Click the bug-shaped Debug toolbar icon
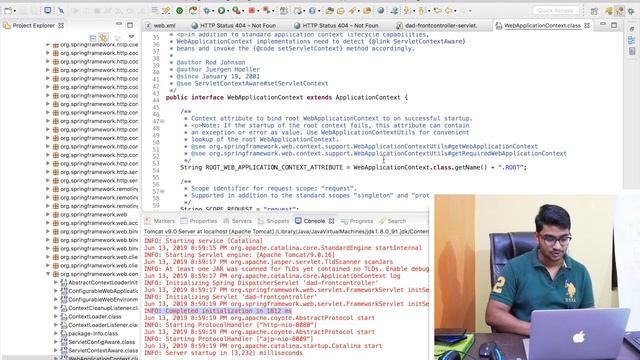 coord(207,11)
